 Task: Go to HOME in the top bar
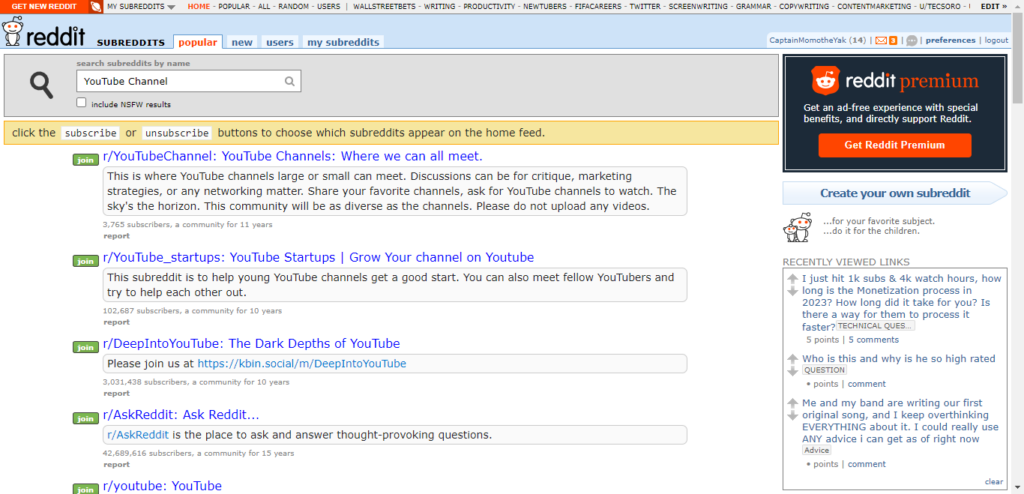tap(199, 7)
